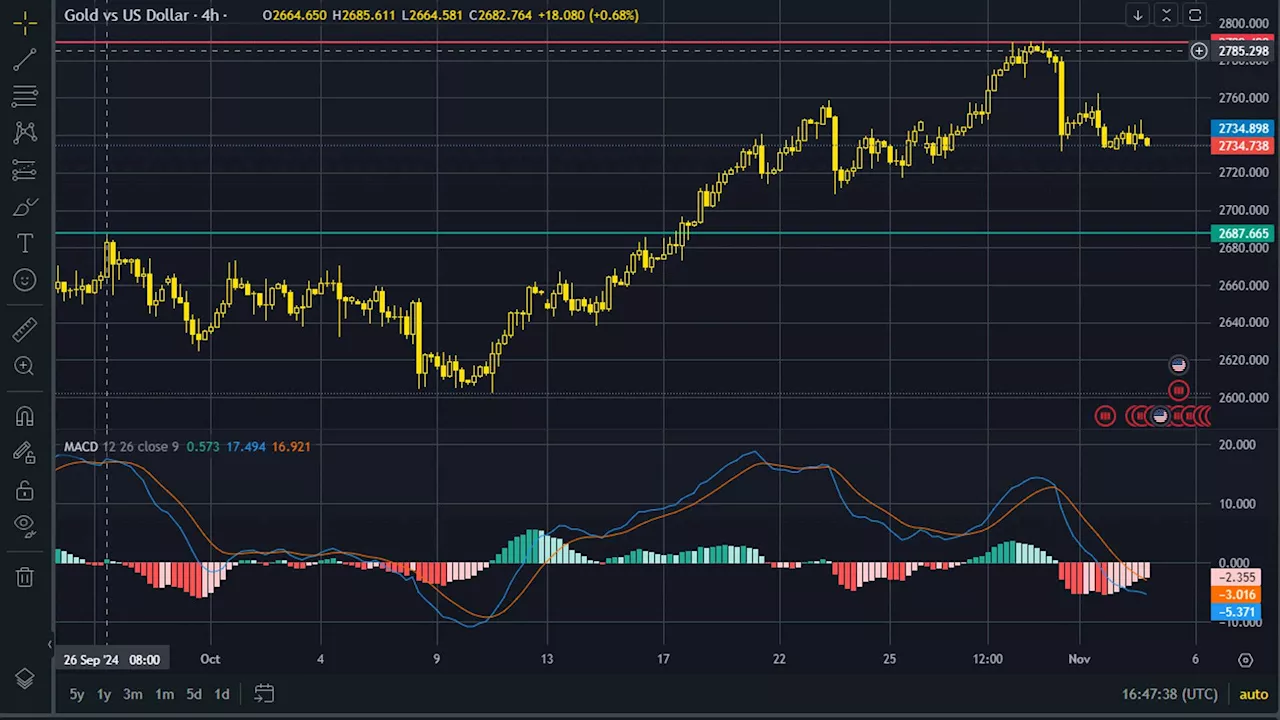The width and height of the screenshot is (1280, 720).
Task: Hide all drawings with eye icon
Action: 25,526
